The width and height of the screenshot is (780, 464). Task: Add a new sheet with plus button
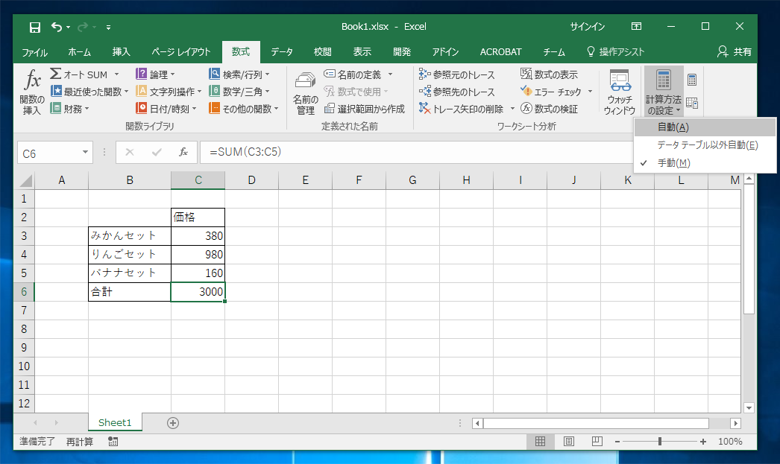[x=173, y=423]
